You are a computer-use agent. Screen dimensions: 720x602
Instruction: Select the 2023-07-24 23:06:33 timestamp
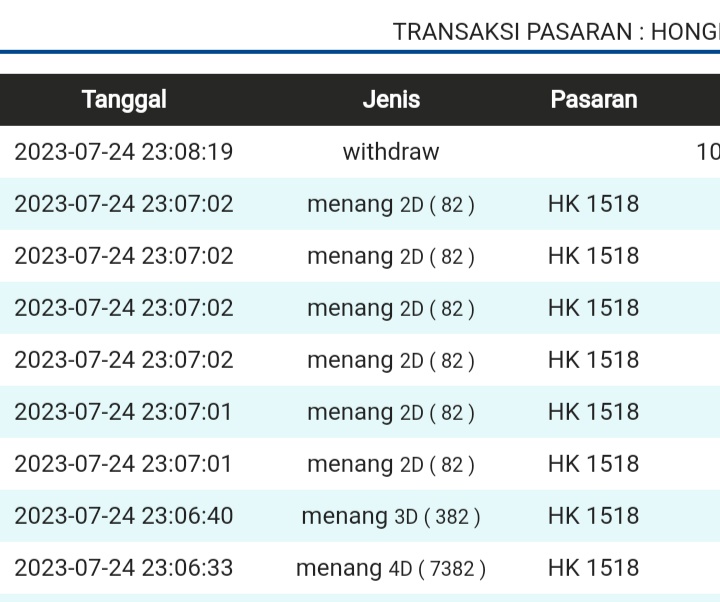point(124,568)
